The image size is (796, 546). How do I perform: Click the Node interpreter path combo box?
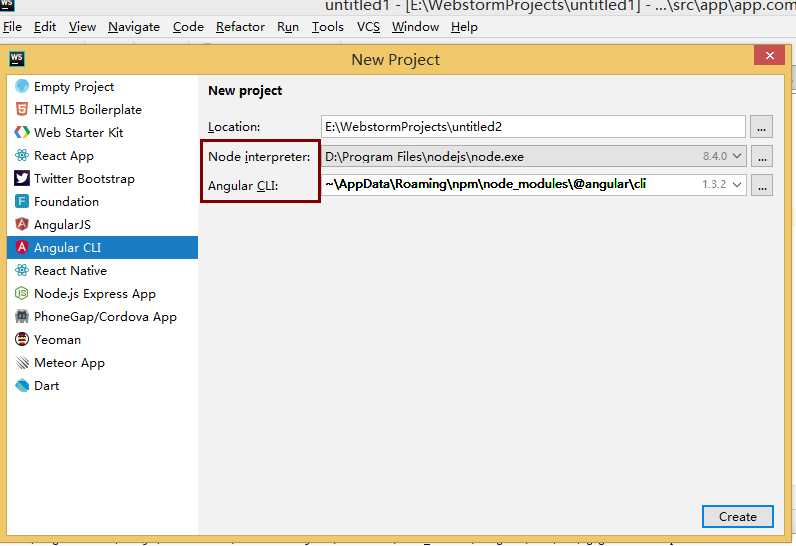534,156
